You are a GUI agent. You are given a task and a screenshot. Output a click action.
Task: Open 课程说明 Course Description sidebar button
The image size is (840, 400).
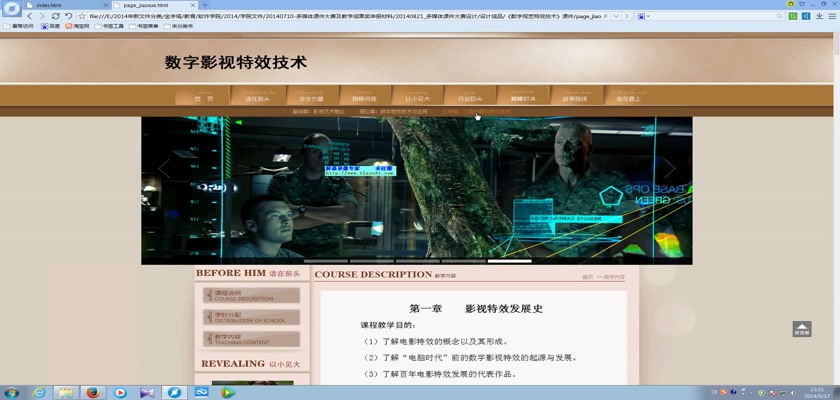(251, 296)
